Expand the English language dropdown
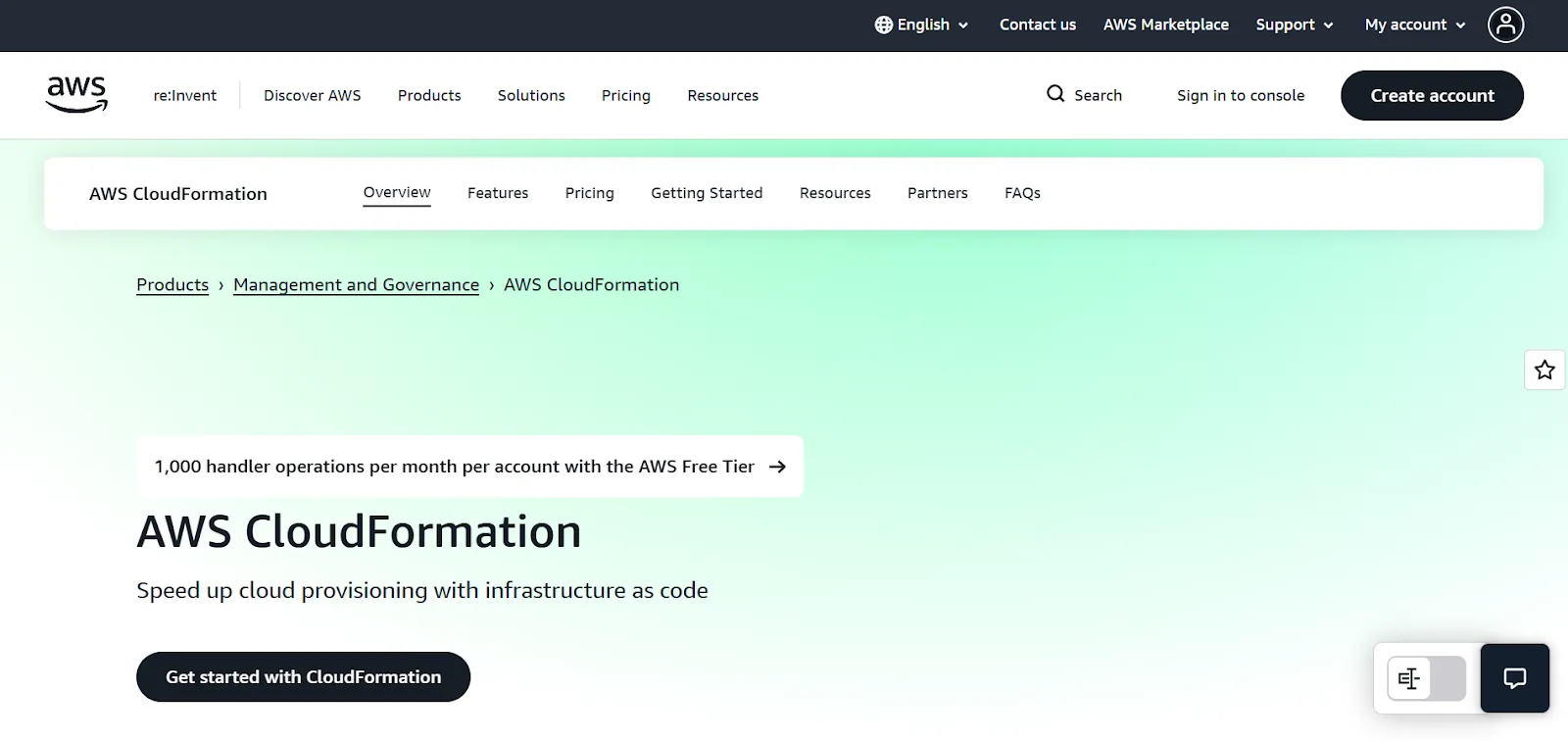This screenshot has height=741, width=1568. coord(922,25)
